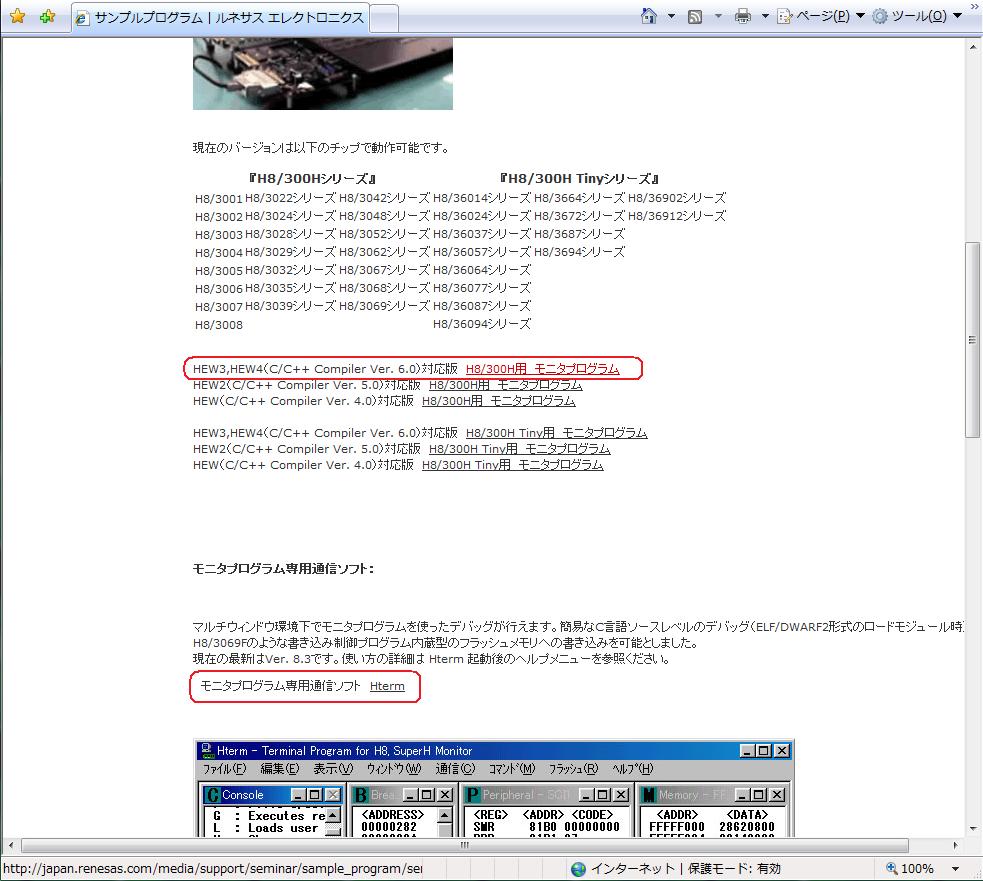
Task: Expand the toolbar overflow chevron
Action: (974, 8)
